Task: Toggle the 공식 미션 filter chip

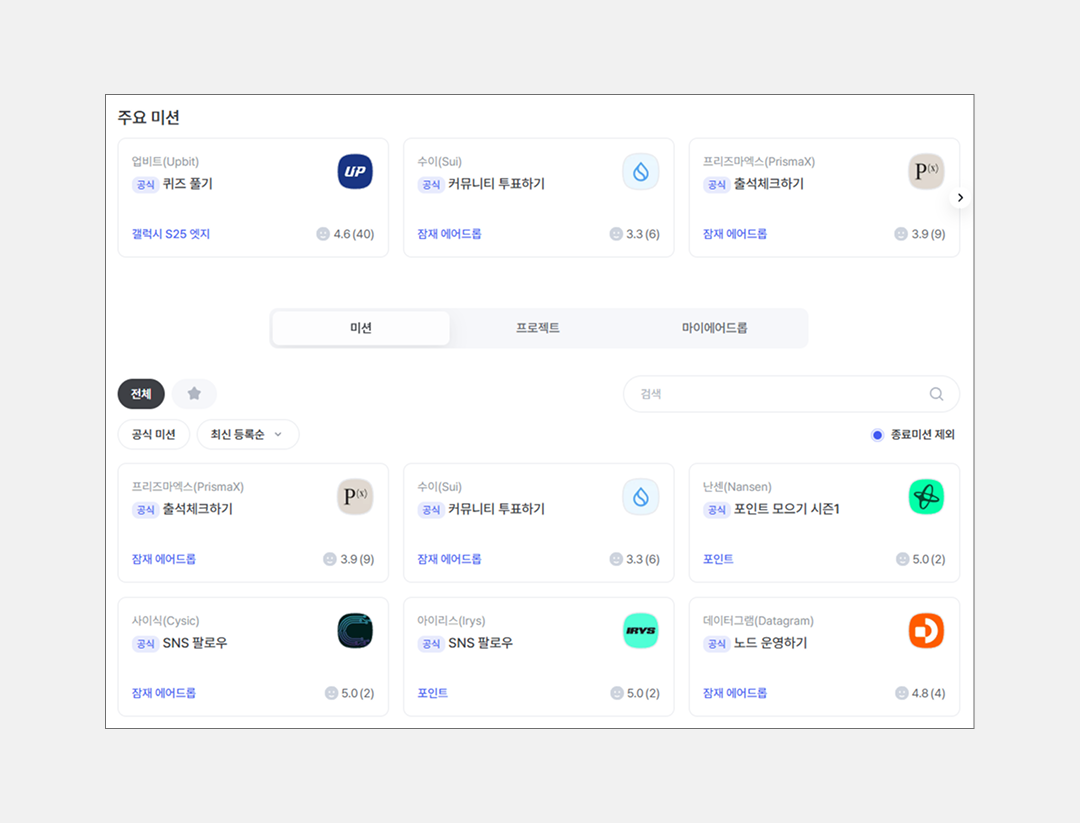Action: pyautogui.click(x=154, y=435)
